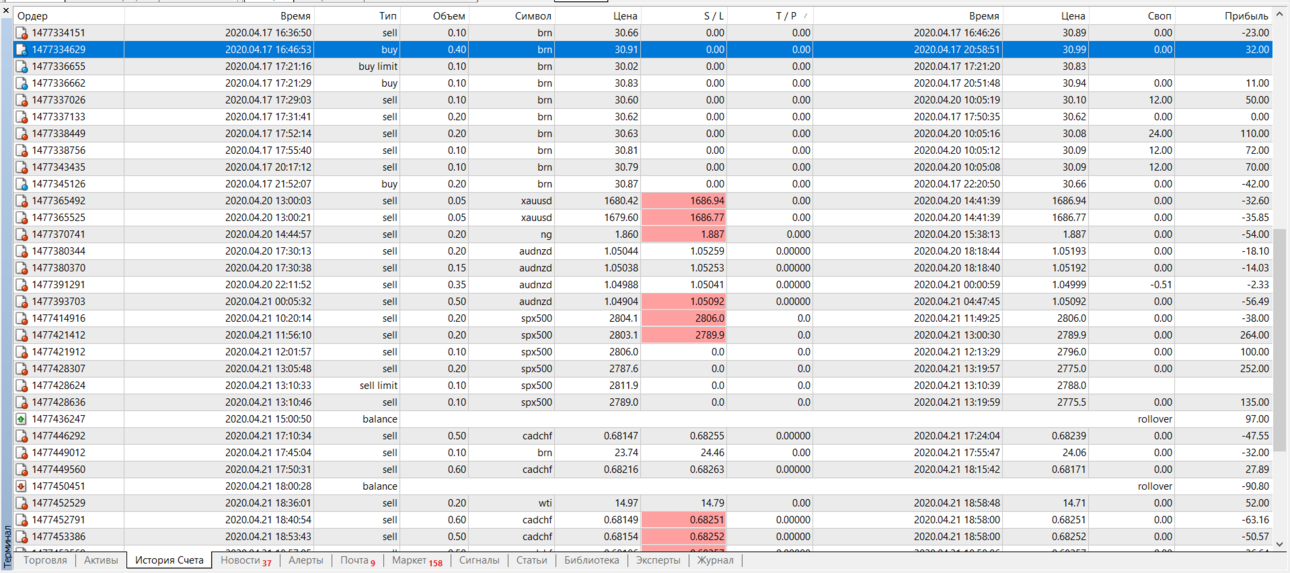Click the order icon for 1477421412
Image resolution: width=1290 pixels, height=573 pixels.
(x=21, y=335)
